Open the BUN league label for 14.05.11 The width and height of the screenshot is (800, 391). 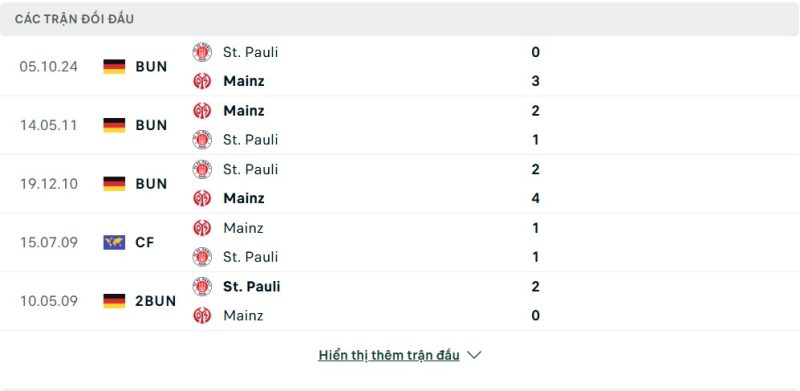coord(152,125)
